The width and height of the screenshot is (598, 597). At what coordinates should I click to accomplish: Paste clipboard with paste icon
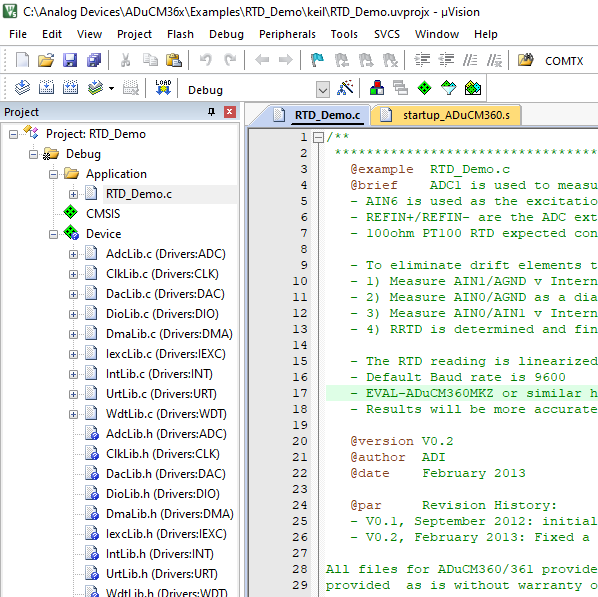point(174,60)
